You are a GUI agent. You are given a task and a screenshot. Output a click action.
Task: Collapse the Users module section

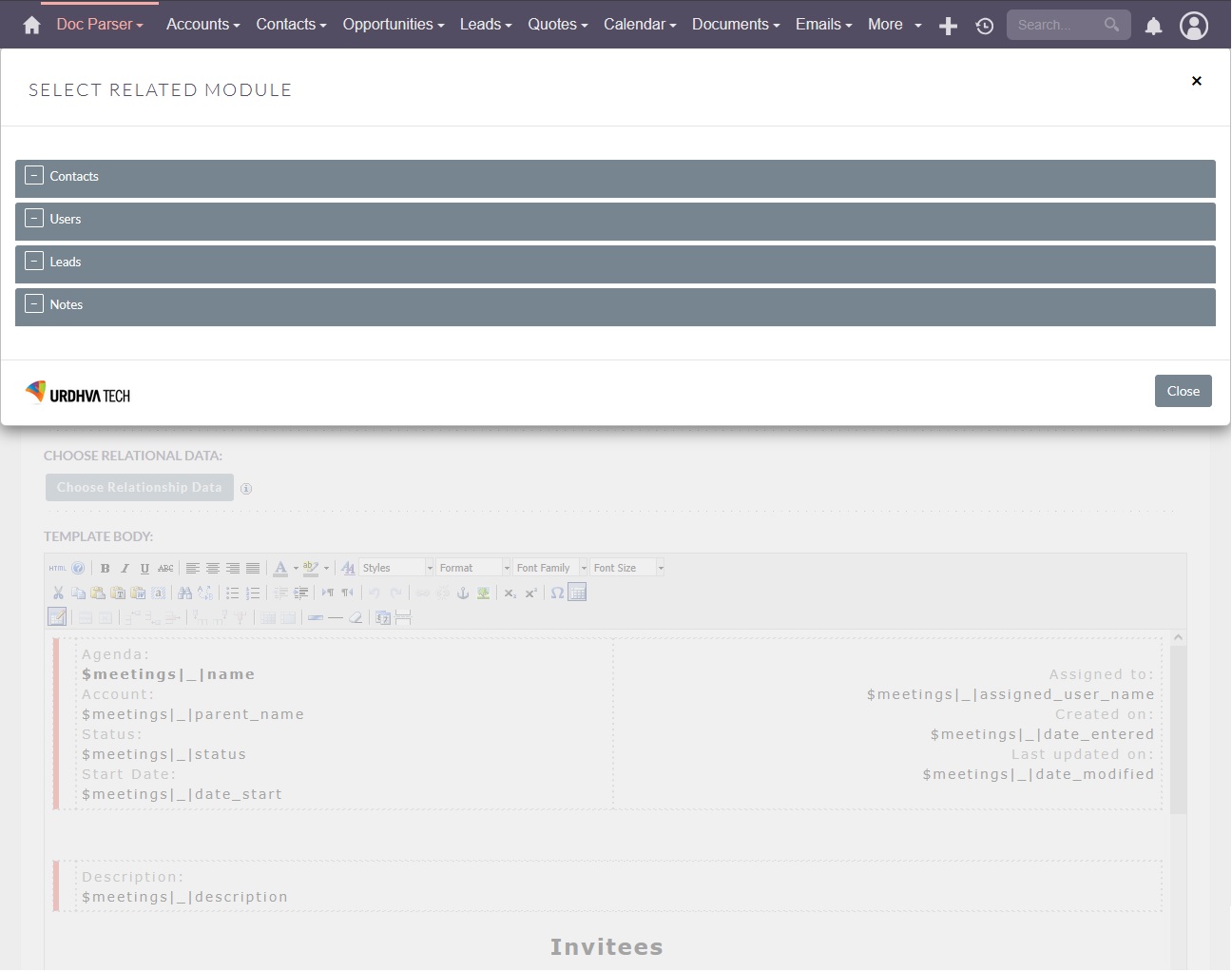coord(34,219)
